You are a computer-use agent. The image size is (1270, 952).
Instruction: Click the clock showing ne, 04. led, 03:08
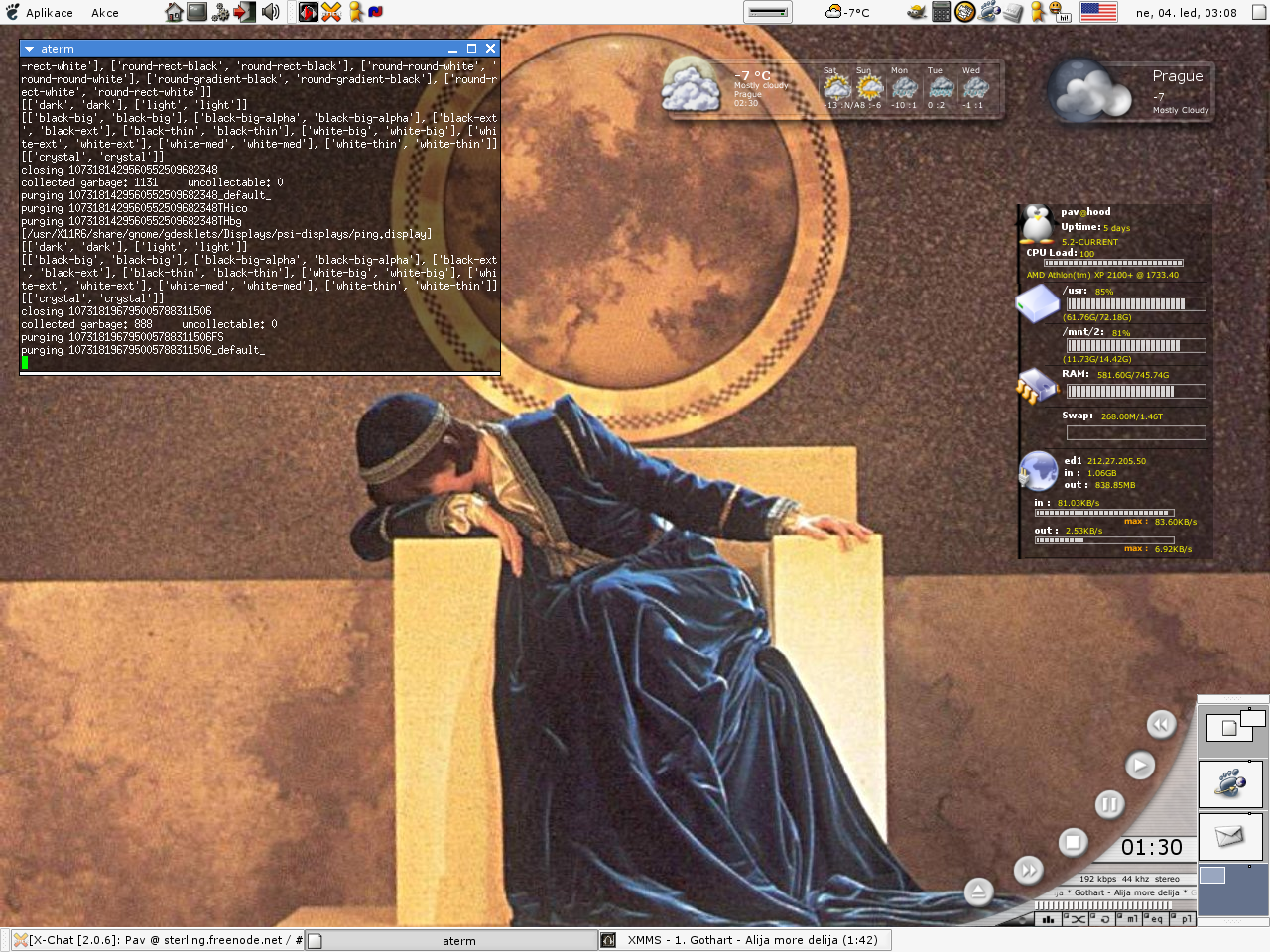tap(1186, 13)
